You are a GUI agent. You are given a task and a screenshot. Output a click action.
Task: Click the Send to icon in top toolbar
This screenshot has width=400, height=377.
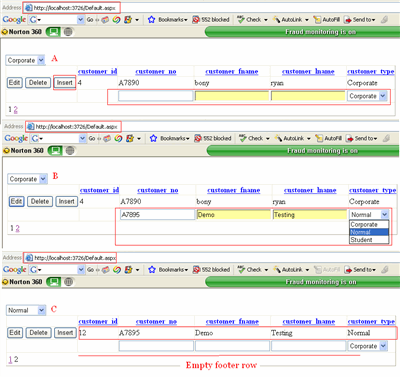[348, 20]
